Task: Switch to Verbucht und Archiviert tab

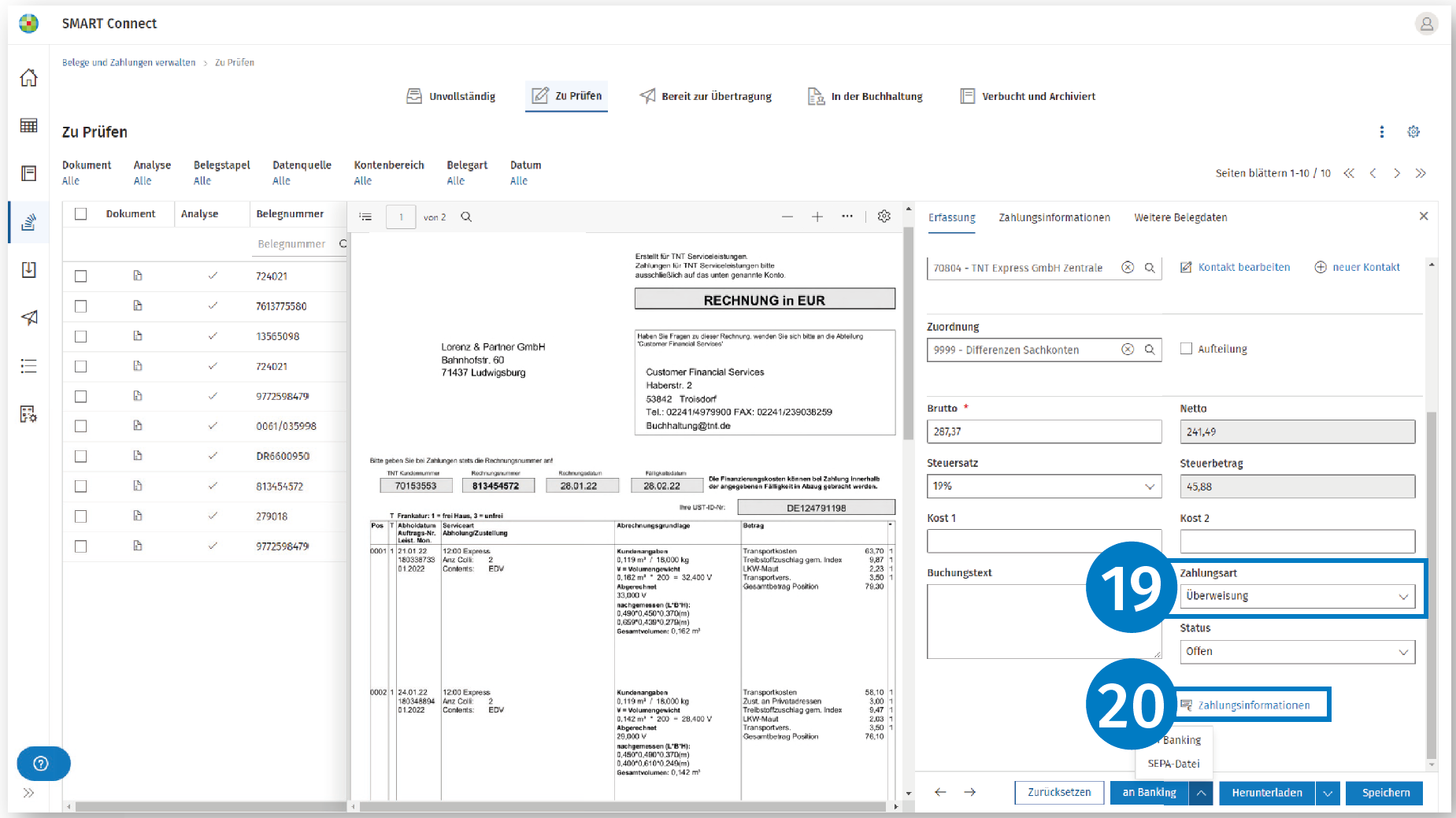Action: (x=1028, y=96)
